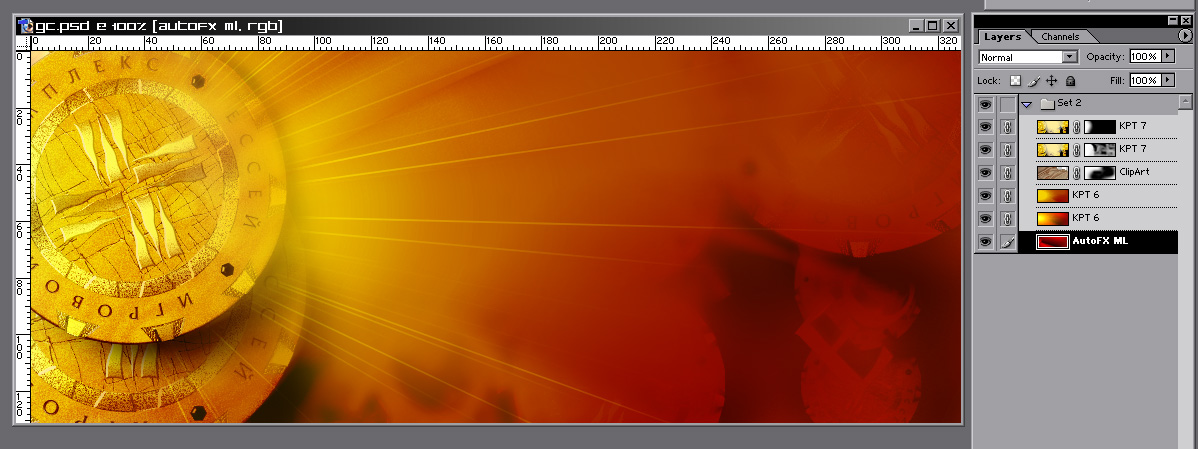Select the ClipArt layer thumbnail

1052,173
